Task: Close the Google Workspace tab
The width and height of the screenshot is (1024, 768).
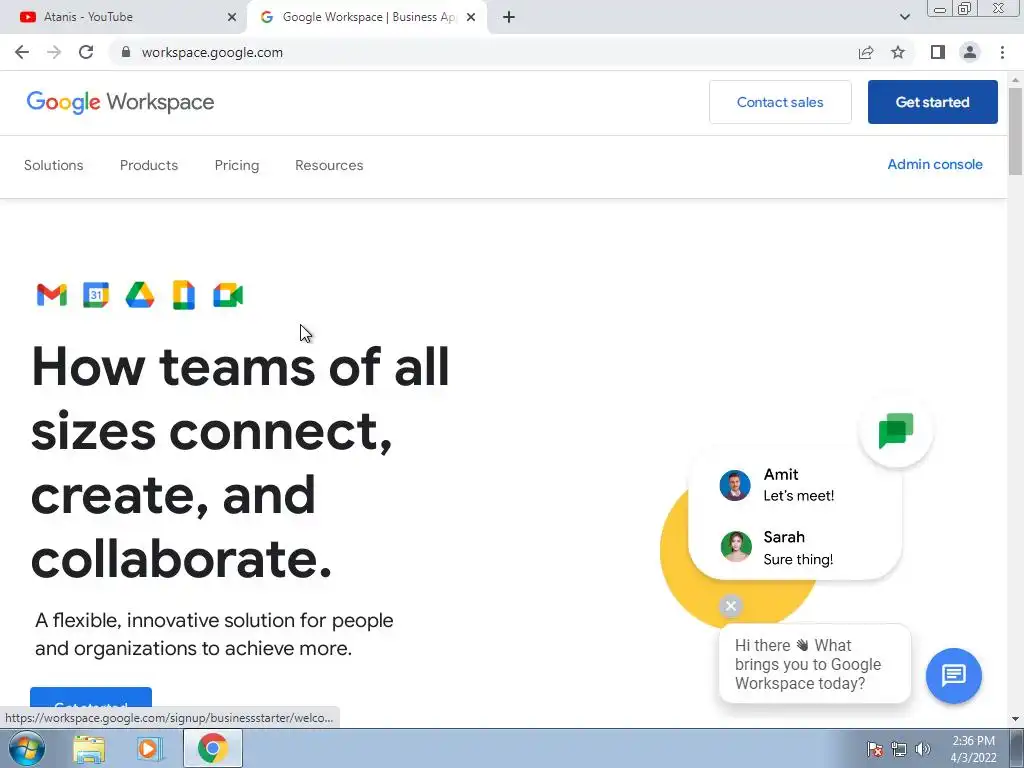Action: (x=471, y=17)
